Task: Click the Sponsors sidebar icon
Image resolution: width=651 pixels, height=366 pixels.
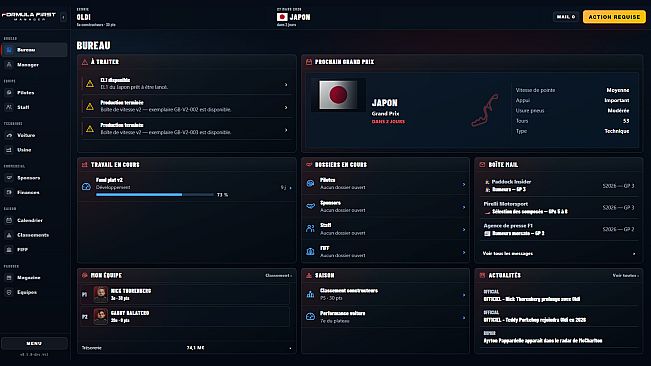Action: [x=9, y=178]
